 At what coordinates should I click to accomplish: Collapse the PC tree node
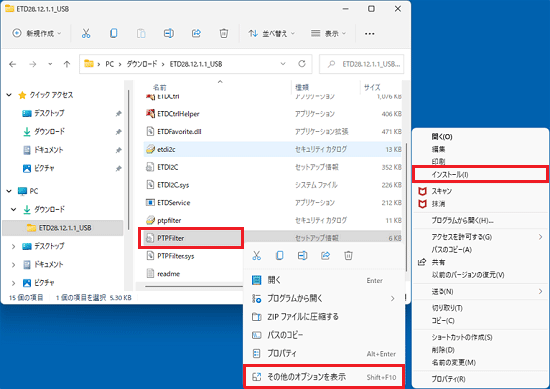(9, 191)
